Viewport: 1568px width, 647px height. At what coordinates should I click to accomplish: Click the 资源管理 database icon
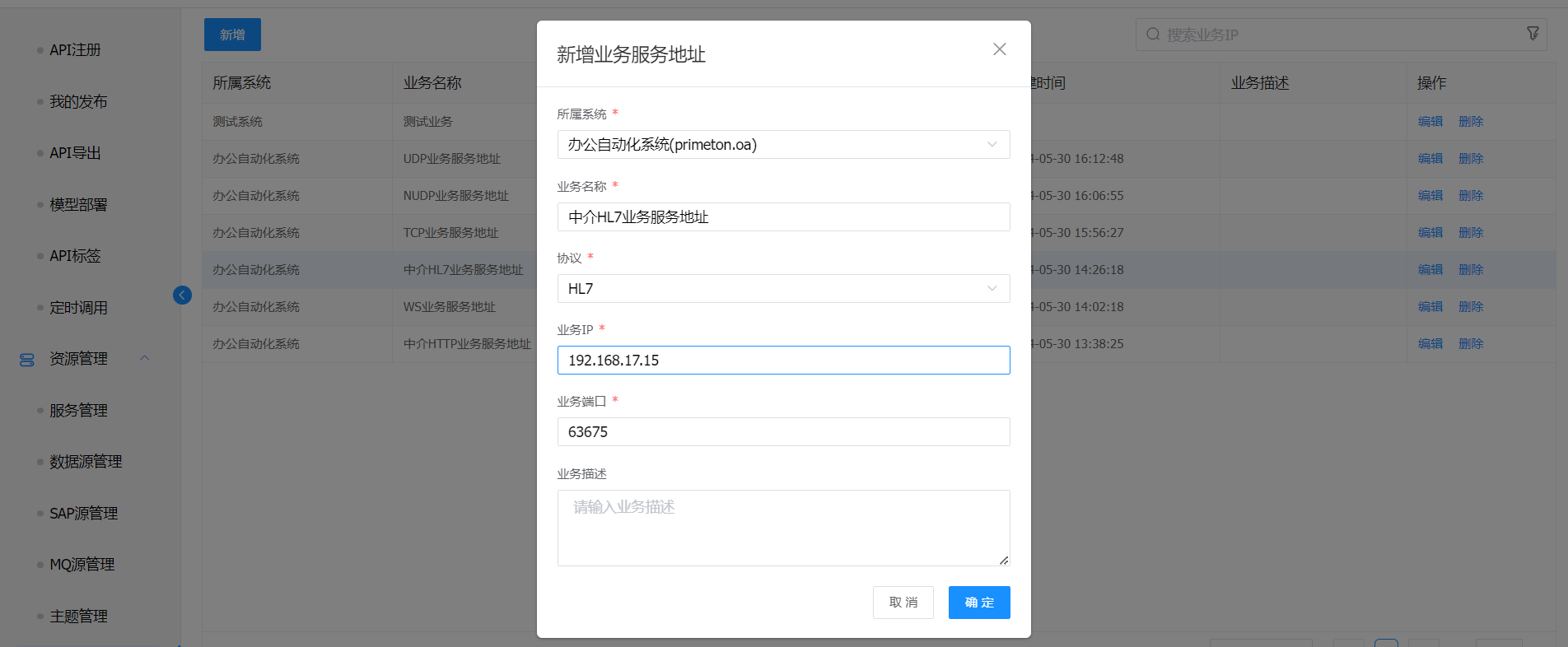click(x=27, y=360)
